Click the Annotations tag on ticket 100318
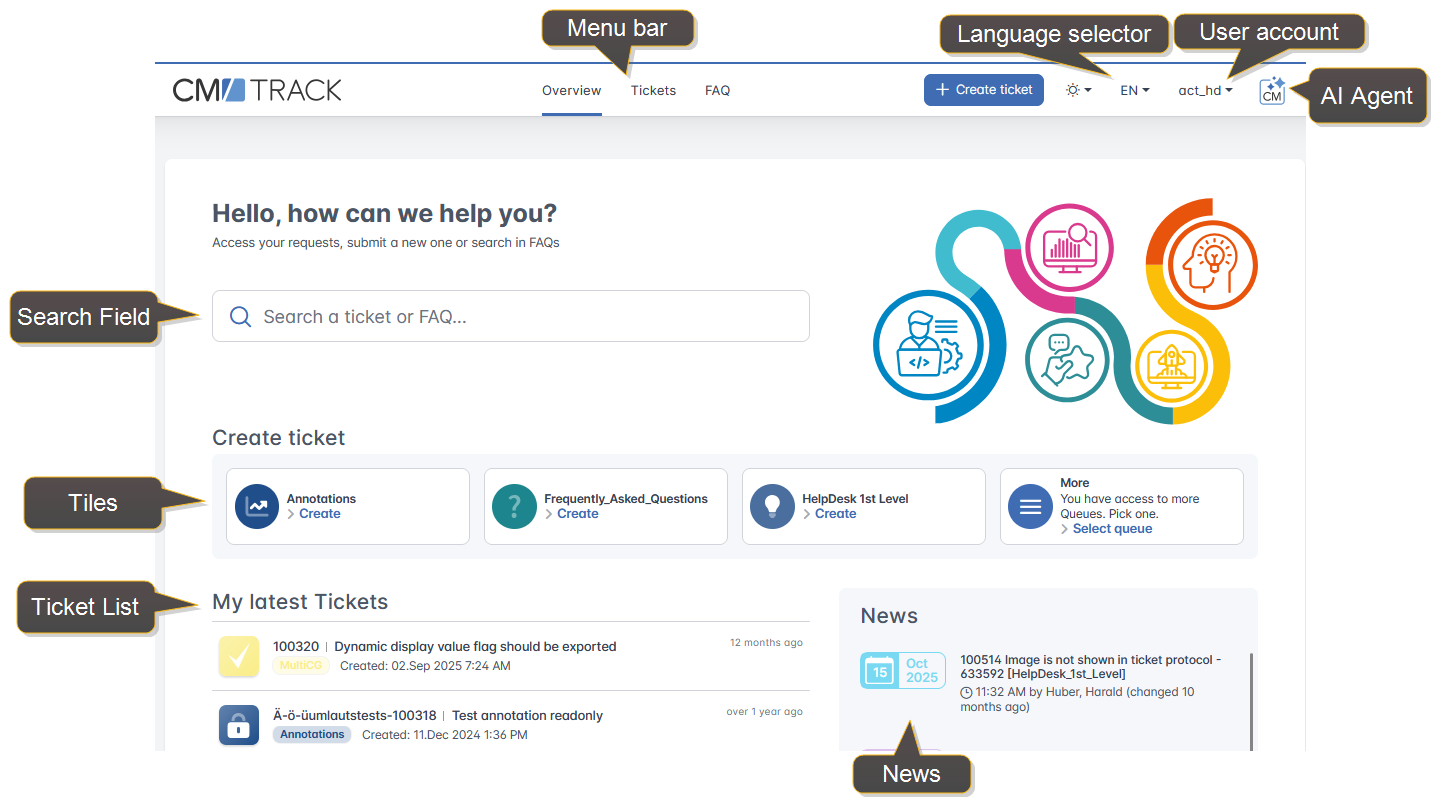This screenshot has height=807, width=1441. (312, 735)
